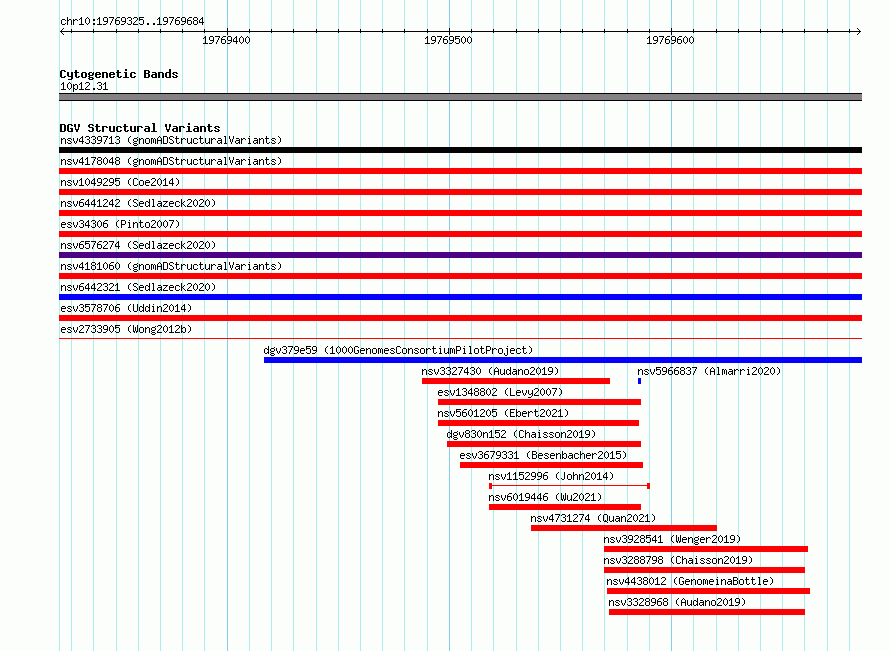Click the nsv6576274 (Sedlazeck2020) label
890x651 pixels.
[138, 245]
